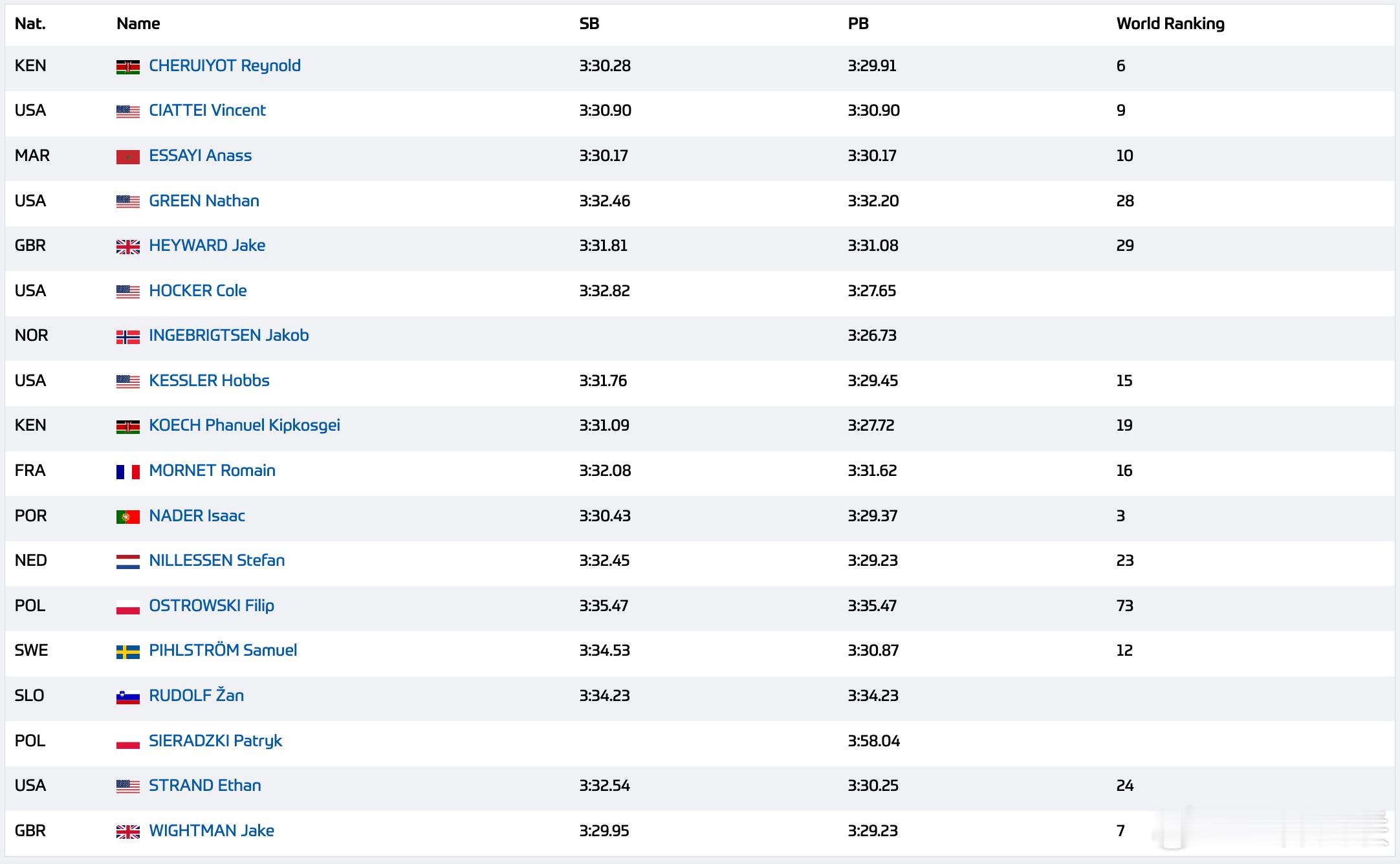Click the Name column header
The height and width of the screenshot is (864, 1400).
point(138,24)
